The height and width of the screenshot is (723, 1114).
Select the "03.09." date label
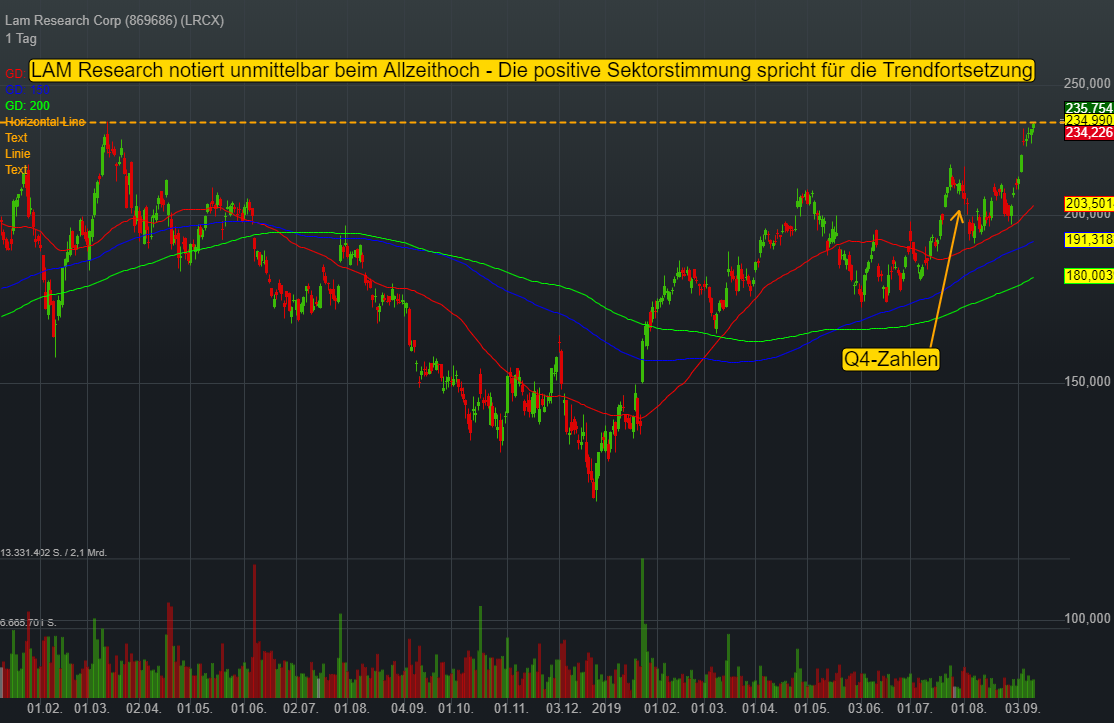tap(1022, 709)
